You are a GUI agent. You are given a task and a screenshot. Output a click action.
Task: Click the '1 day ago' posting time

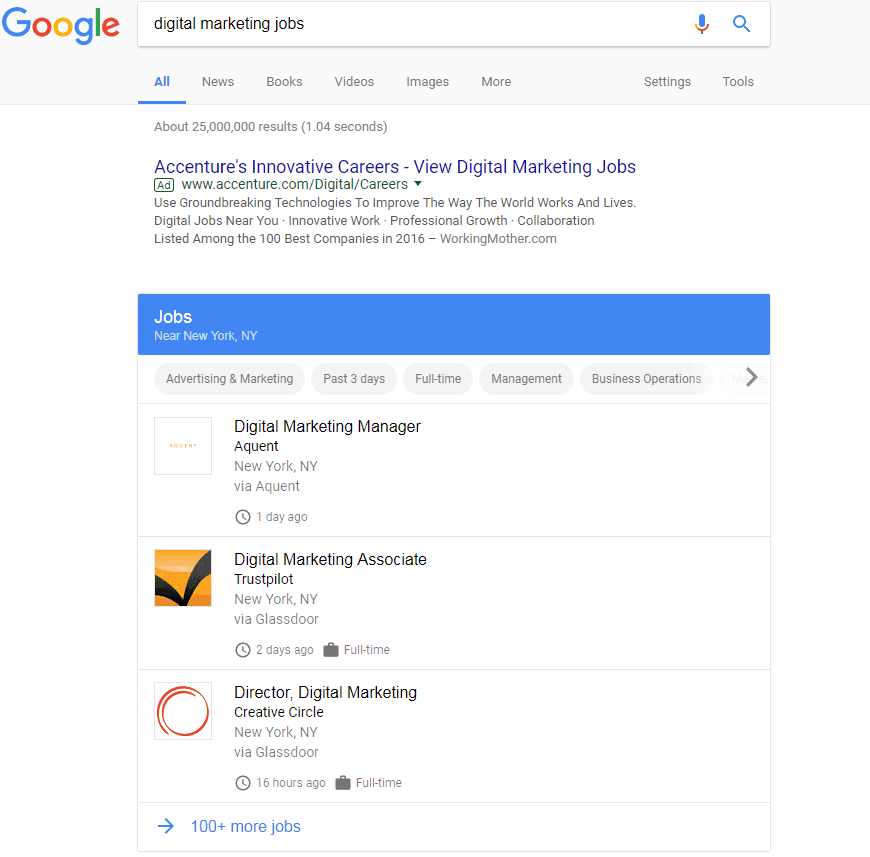pyautogui.click(x=281, y=516)
